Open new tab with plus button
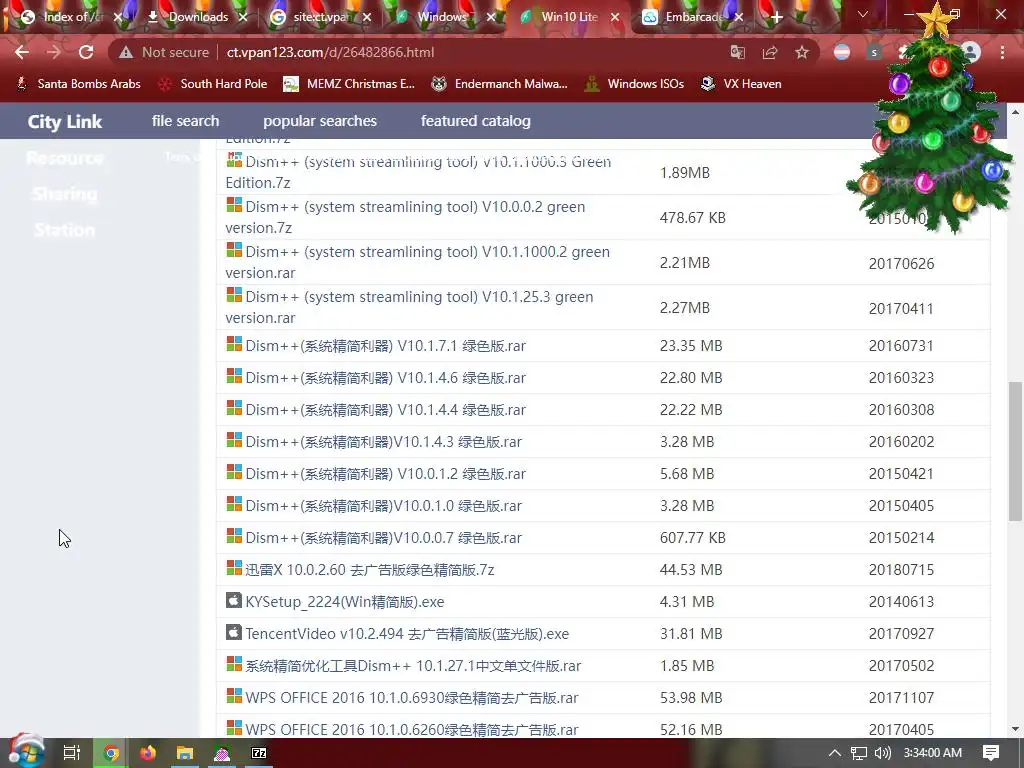 776,18
